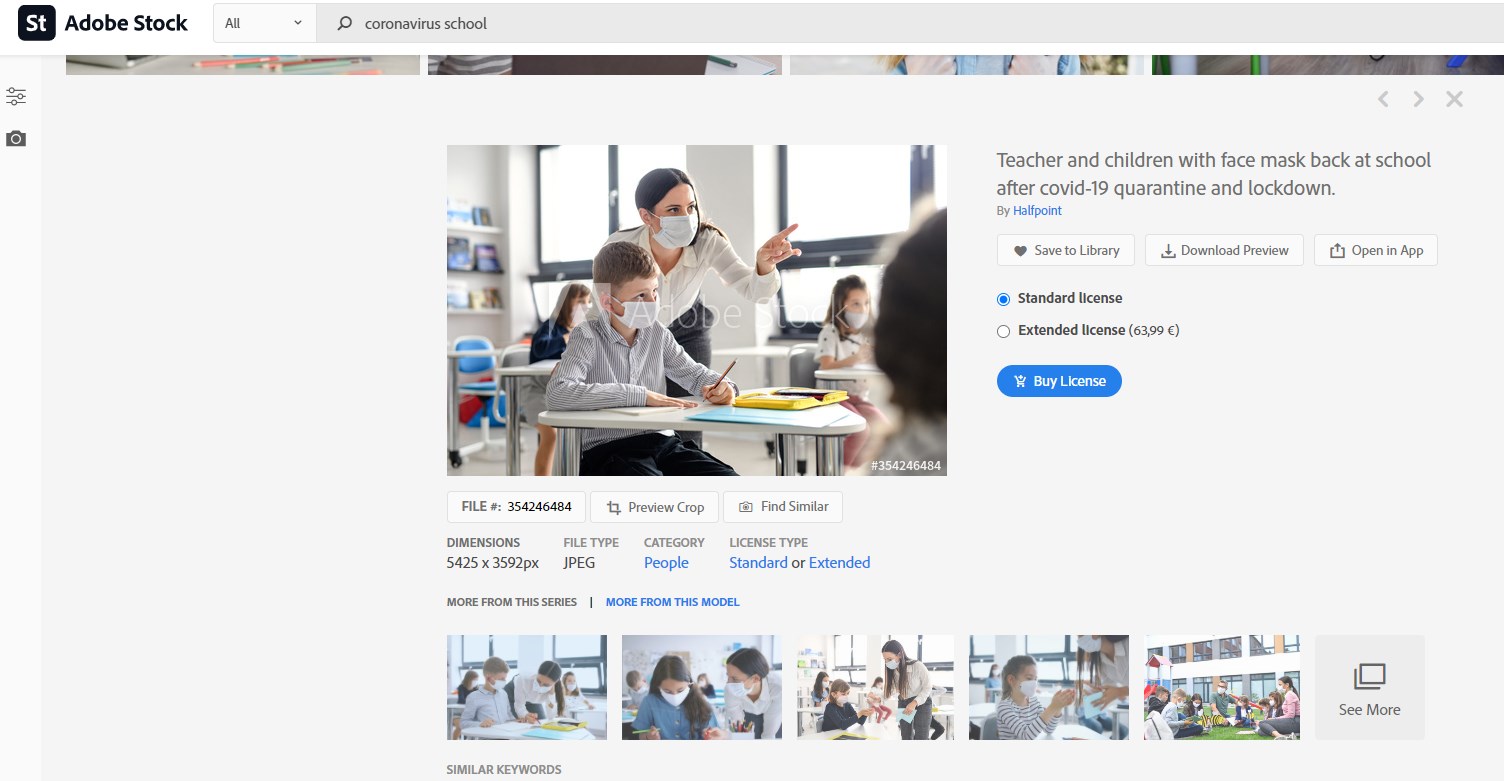
Task: Click Open in App button
Action: [1376, 250]
